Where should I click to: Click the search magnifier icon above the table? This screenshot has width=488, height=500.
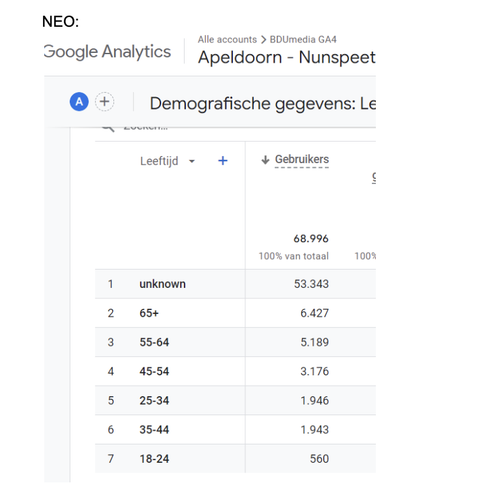(x=108, y=128)
